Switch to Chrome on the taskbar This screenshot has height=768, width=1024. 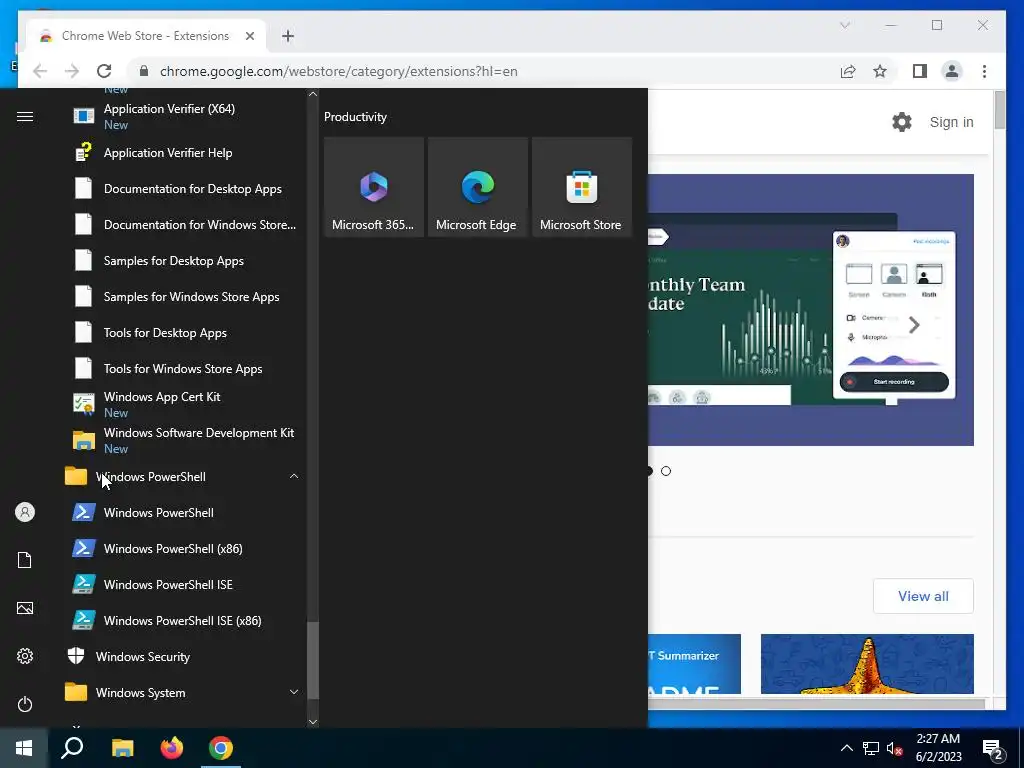pyautogui.click(x=221, y=748)
